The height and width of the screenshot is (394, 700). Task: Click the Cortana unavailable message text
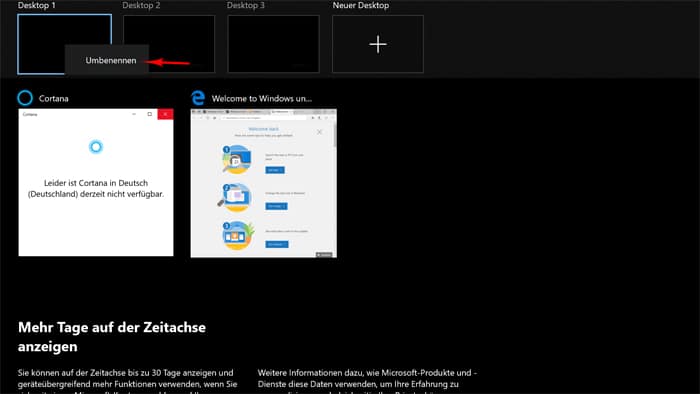click(96, 188)
